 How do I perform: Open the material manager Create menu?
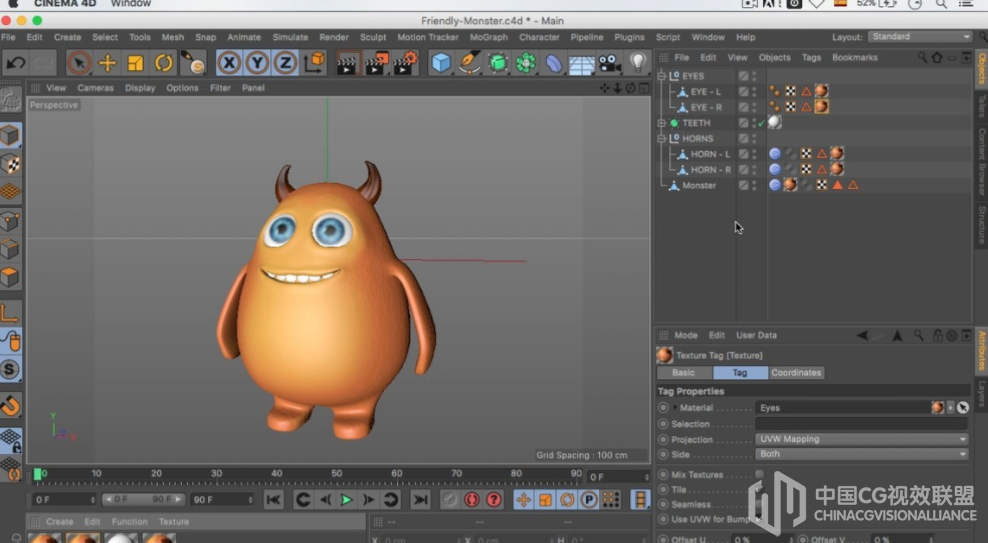[59, 522]
